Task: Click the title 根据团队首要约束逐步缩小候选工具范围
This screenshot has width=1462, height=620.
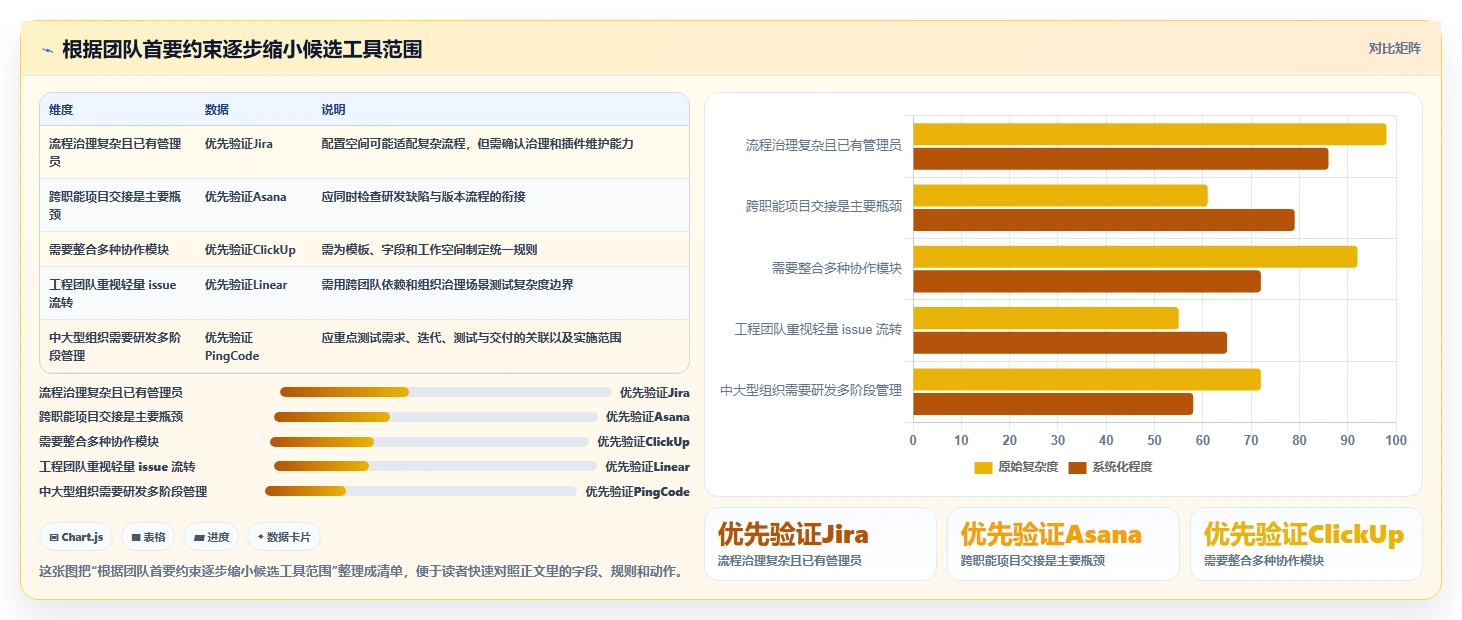Action: coord(242,49)
